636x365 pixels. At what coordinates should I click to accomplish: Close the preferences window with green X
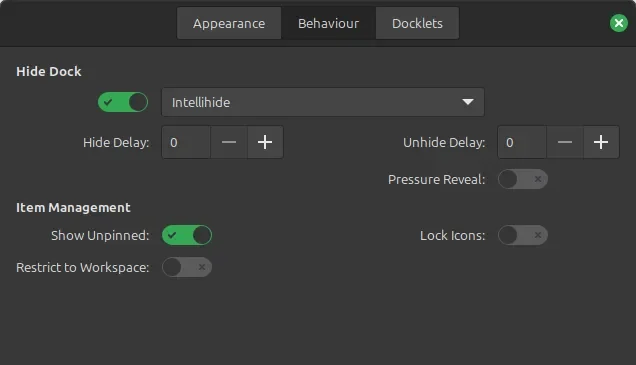619,23
